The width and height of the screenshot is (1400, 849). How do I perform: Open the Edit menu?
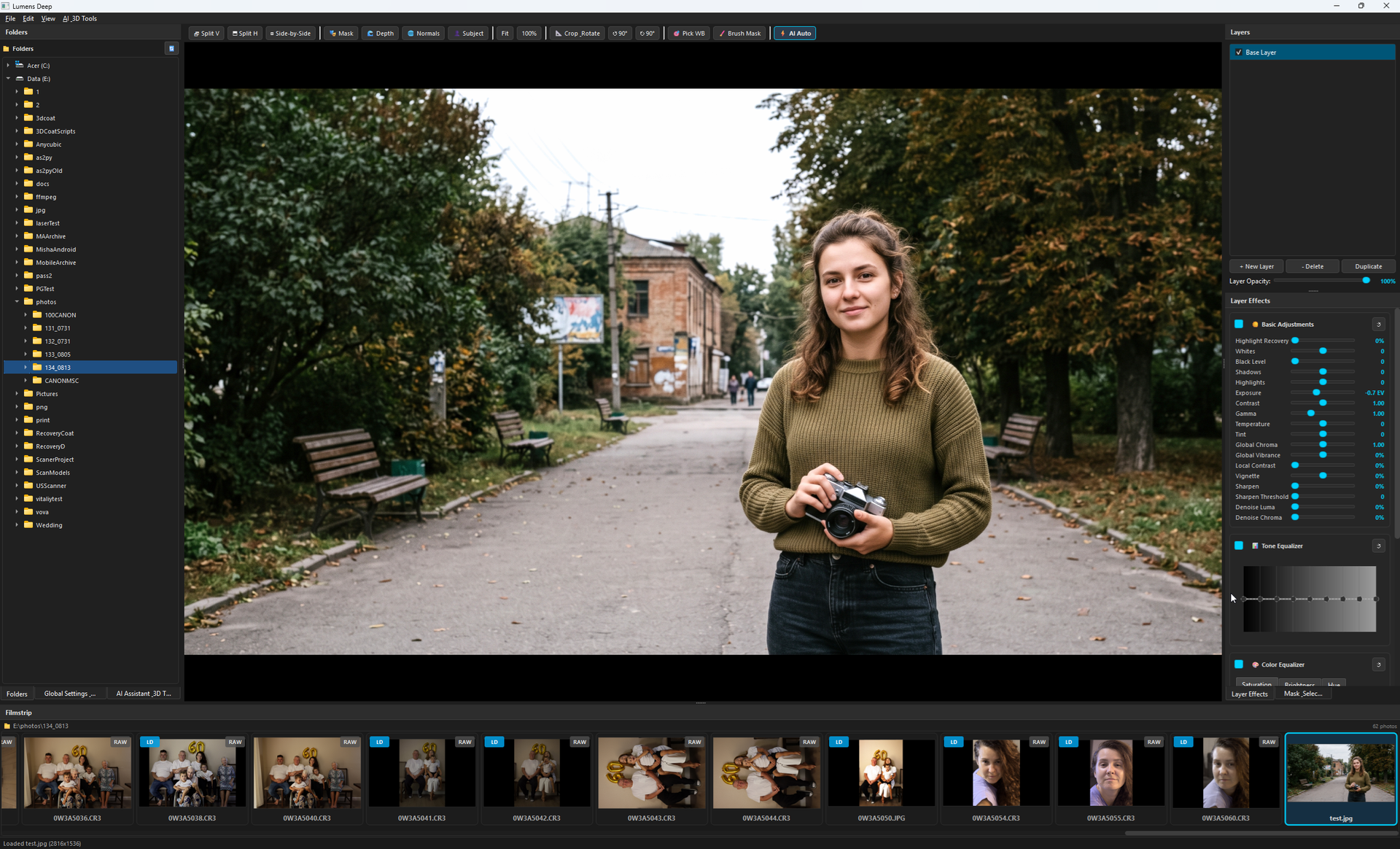click(28, 19)
